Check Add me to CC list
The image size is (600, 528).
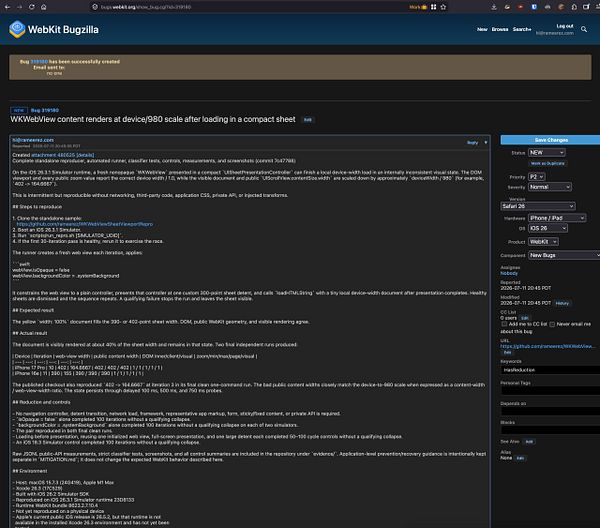pyautogui.click(x=504, y=324)
